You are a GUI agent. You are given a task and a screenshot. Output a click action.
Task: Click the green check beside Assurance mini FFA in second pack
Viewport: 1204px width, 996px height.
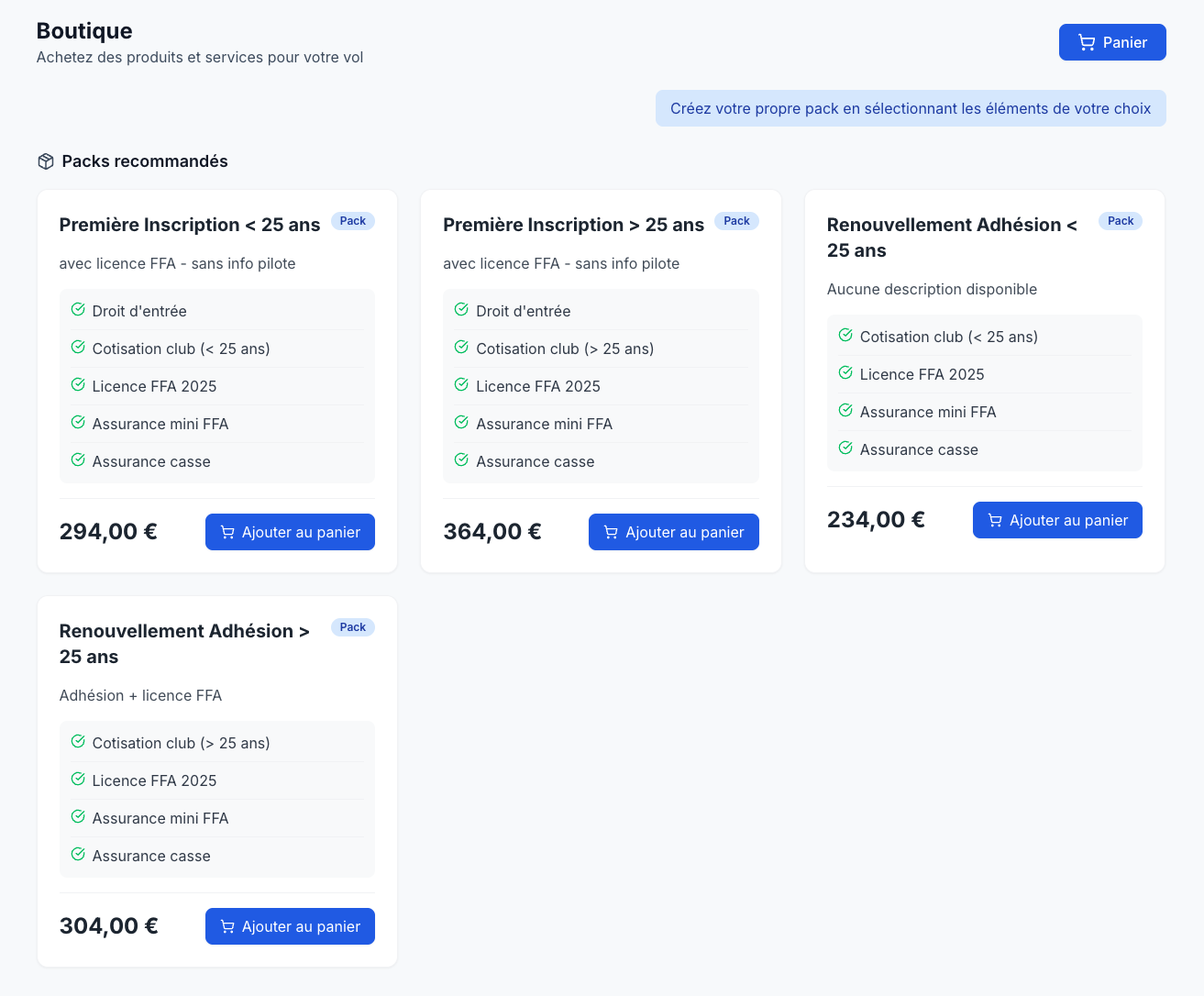(x=461, y=422)
